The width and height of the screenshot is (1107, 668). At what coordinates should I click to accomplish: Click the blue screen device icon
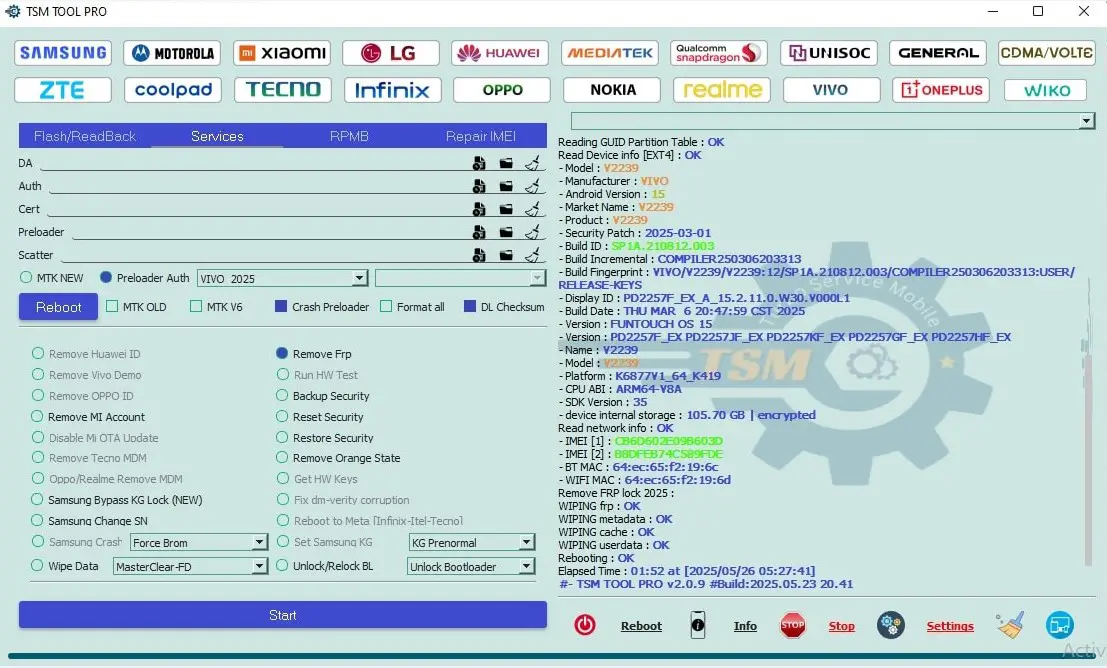(1060, 625)
